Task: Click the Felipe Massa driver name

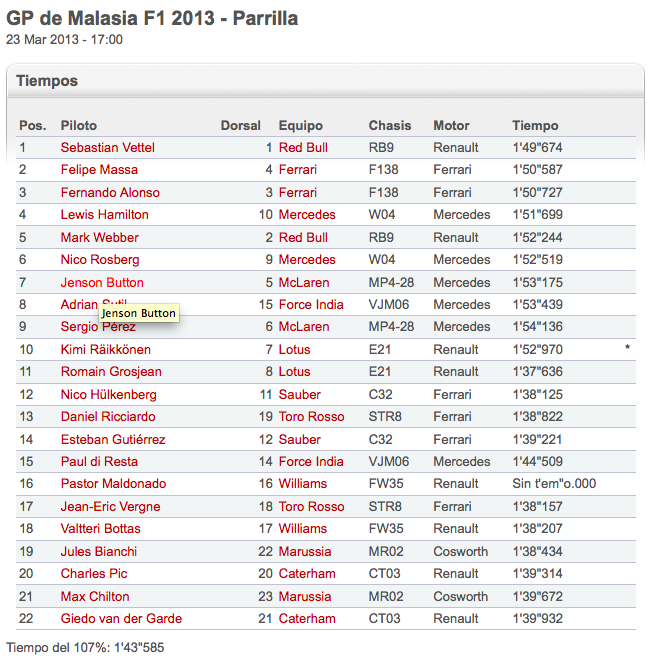Action: tap(99, 170)
